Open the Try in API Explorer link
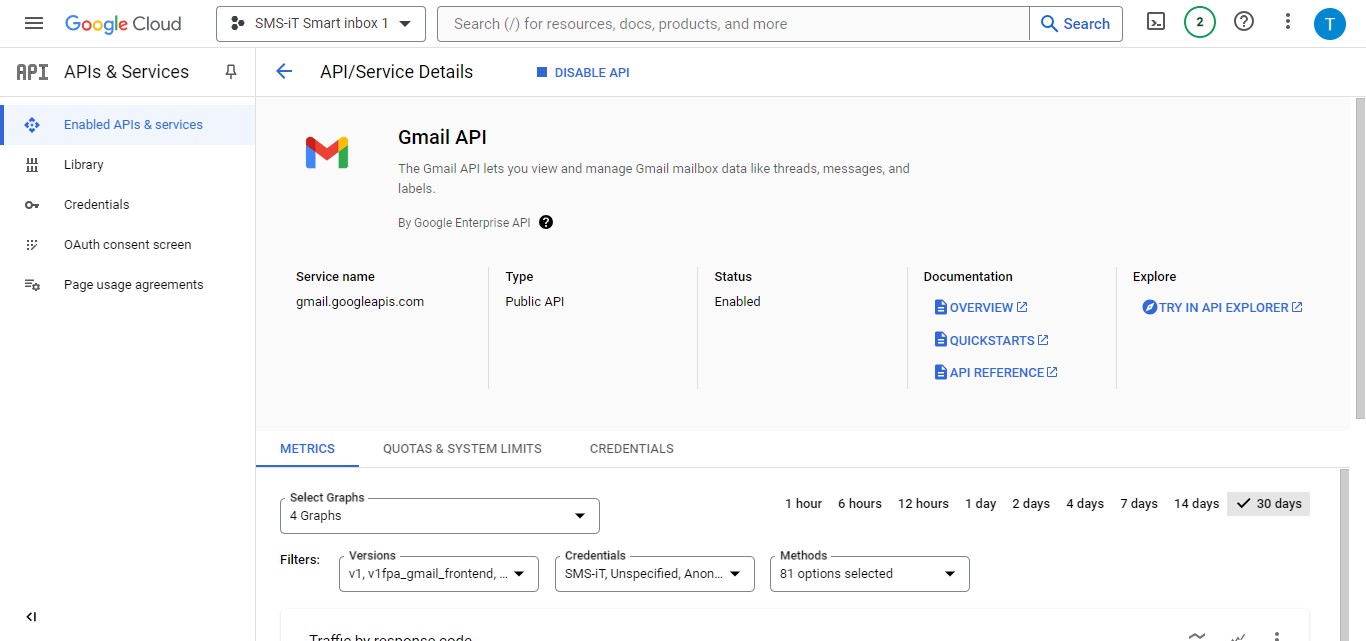This screenshot has height=641, width=1366. [1223, 307]
